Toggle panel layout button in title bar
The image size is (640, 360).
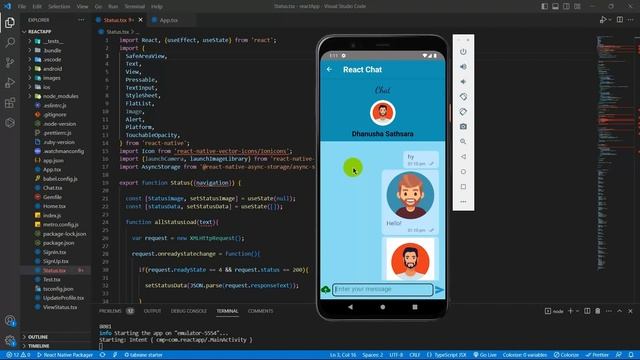click(x=556, y=6)
